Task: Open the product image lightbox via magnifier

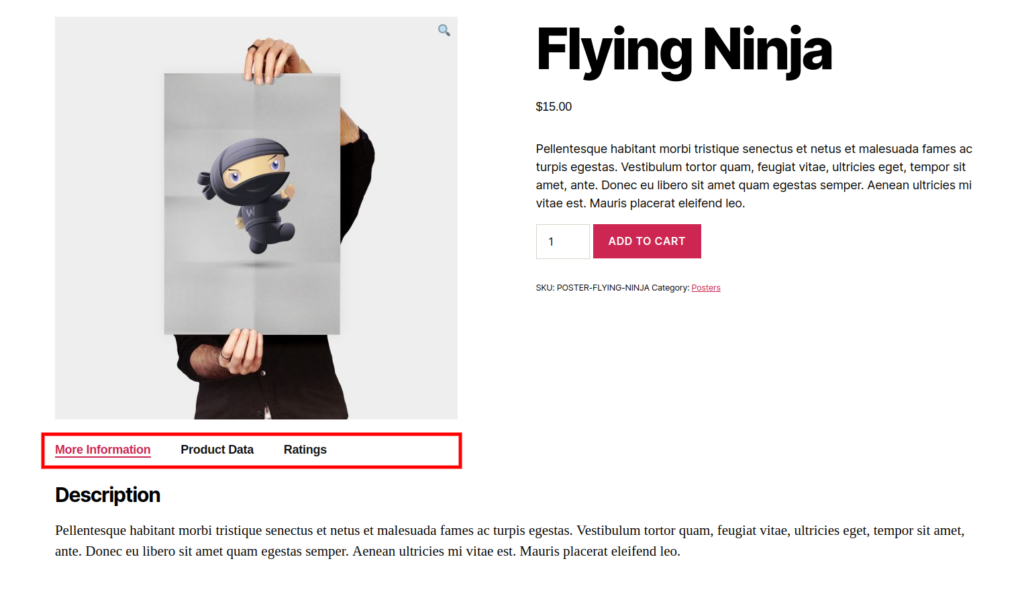Action: point(443,30)
